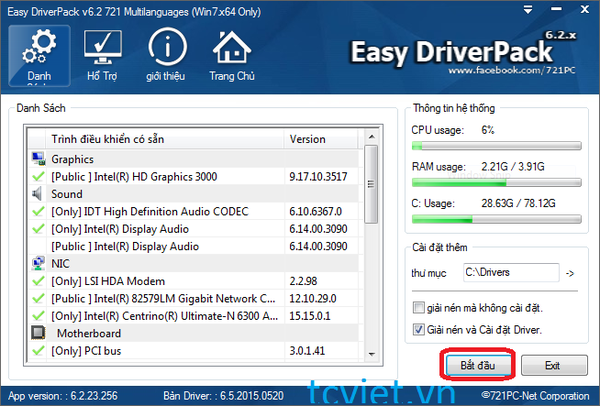Viewport: 600px width, 406px height.
Task: Click the Exit button
Action: 554,365
